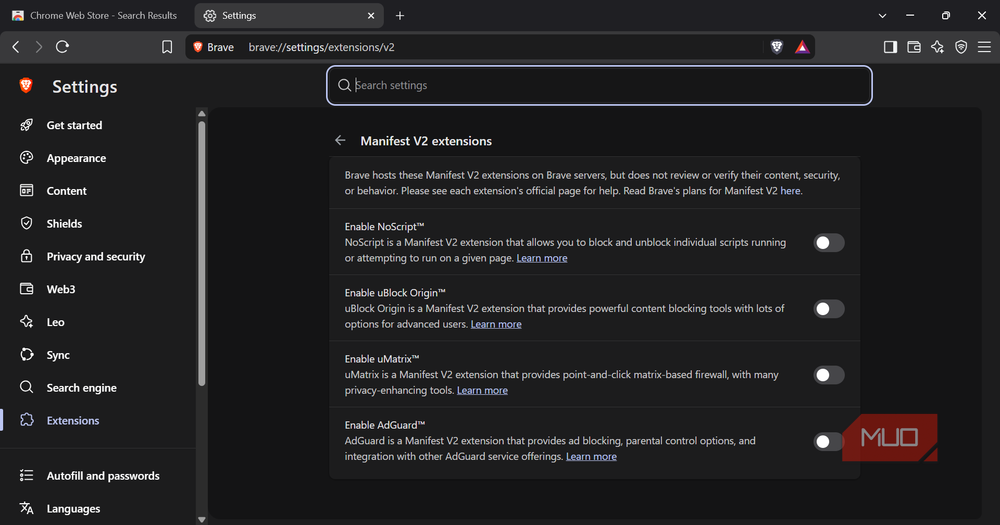The height and width of the screenshot is (525, 1000).
Task: Click the wallet icon for Web3
Action: [26, 289]
